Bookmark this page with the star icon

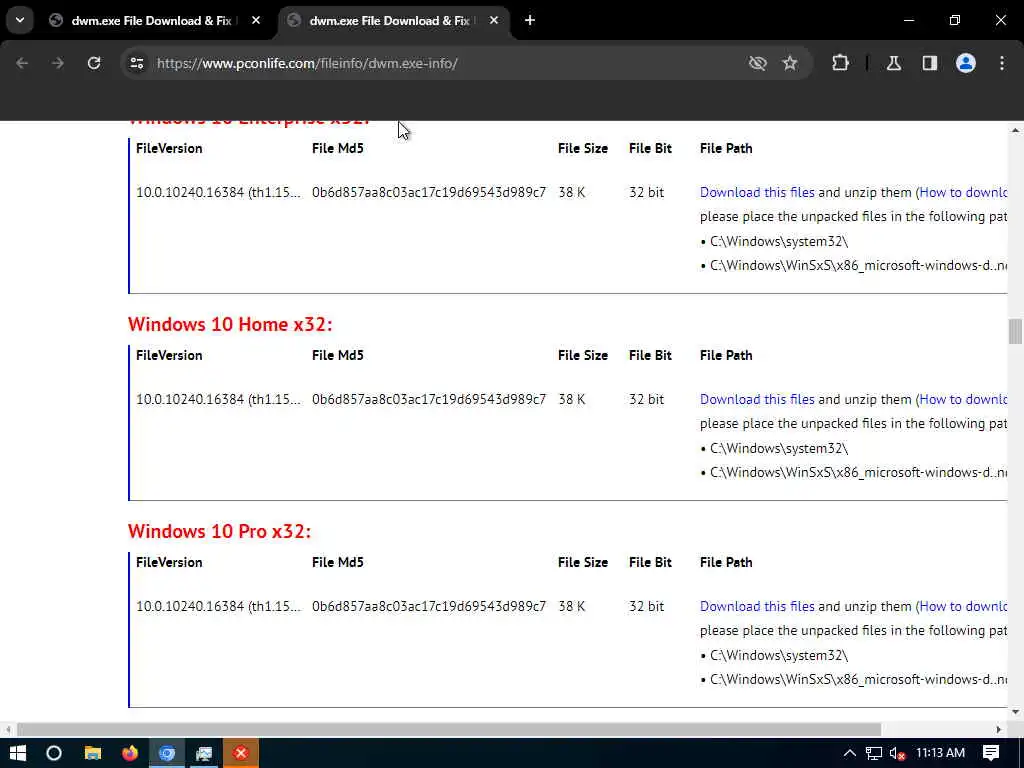coord(790,63)
